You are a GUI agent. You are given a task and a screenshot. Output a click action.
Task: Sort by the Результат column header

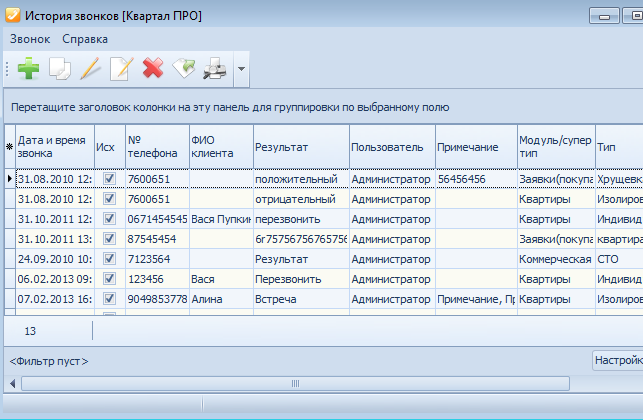point(300,147)
